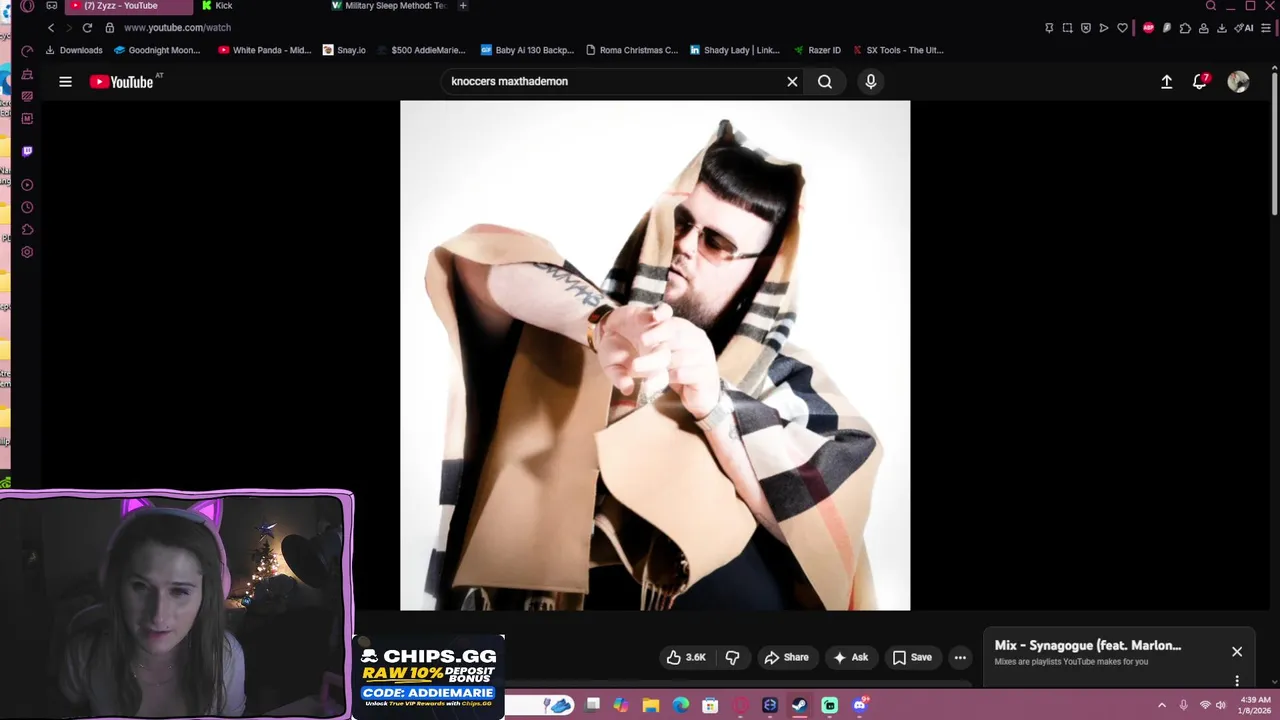Open the account avatar menu

[1238, 82]
